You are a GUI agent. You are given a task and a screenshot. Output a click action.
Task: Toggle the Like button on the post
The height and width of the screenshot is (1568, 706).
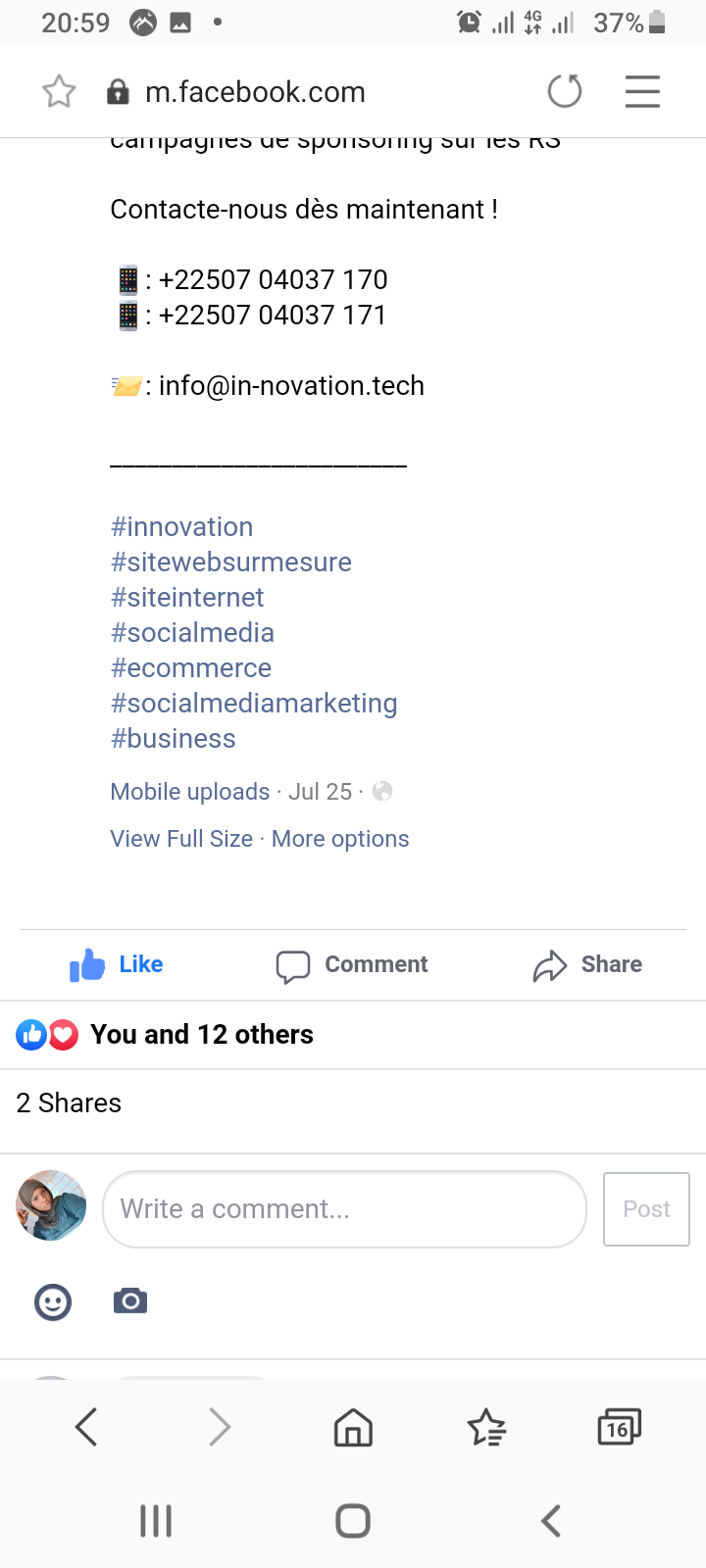tap(117, 965)
